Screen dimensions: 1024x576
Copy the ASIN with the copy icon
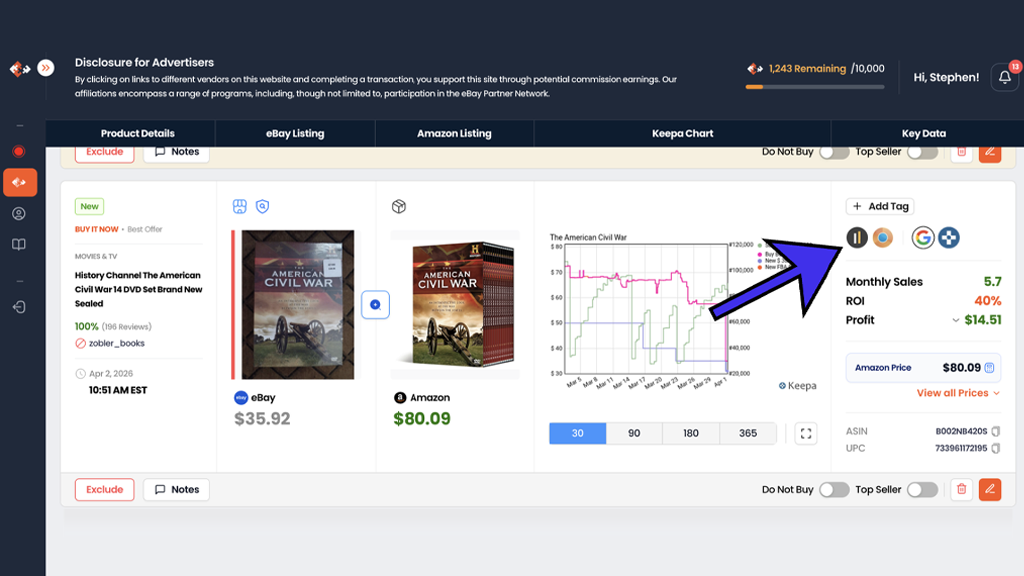pyautogui.click(x=995, y=431)
